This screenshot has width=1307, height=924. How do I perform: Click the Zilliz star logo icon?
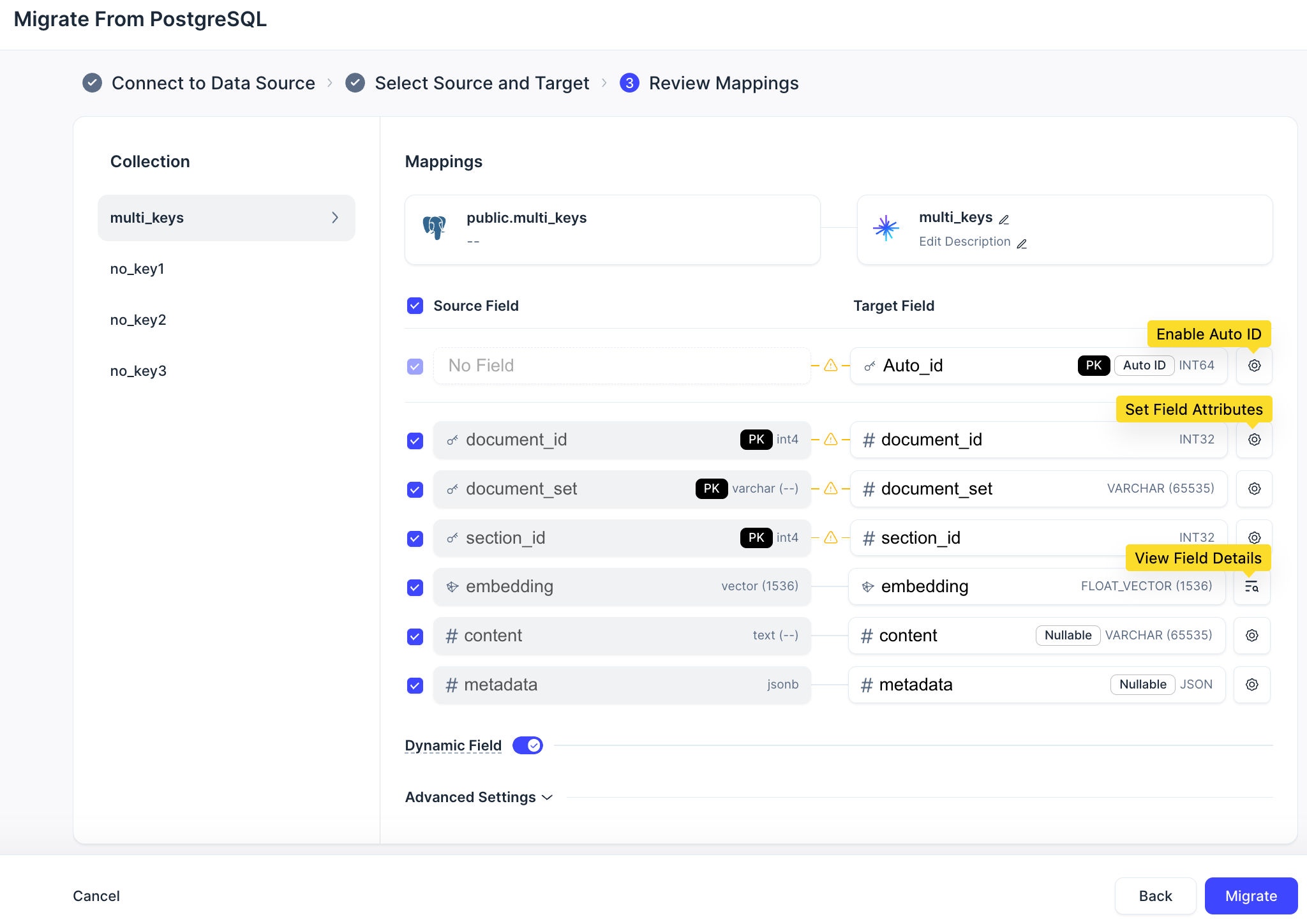click(x=886, y=228)
